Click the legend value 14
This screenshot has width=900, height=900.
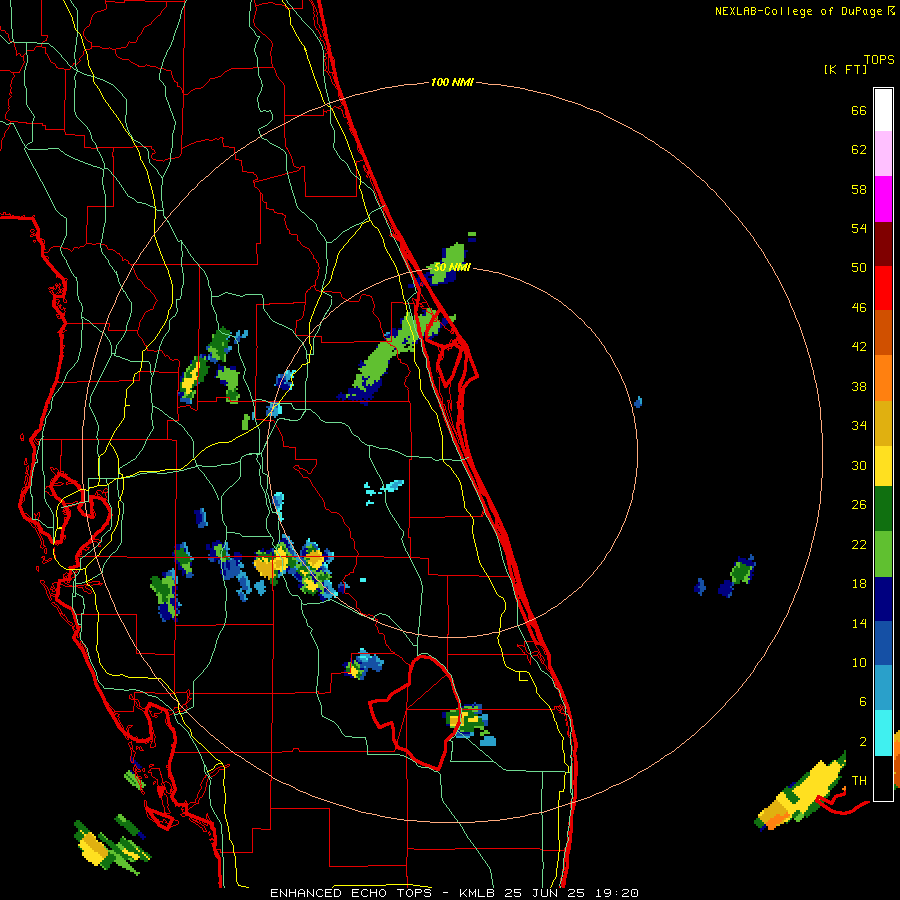coord(859,623)
